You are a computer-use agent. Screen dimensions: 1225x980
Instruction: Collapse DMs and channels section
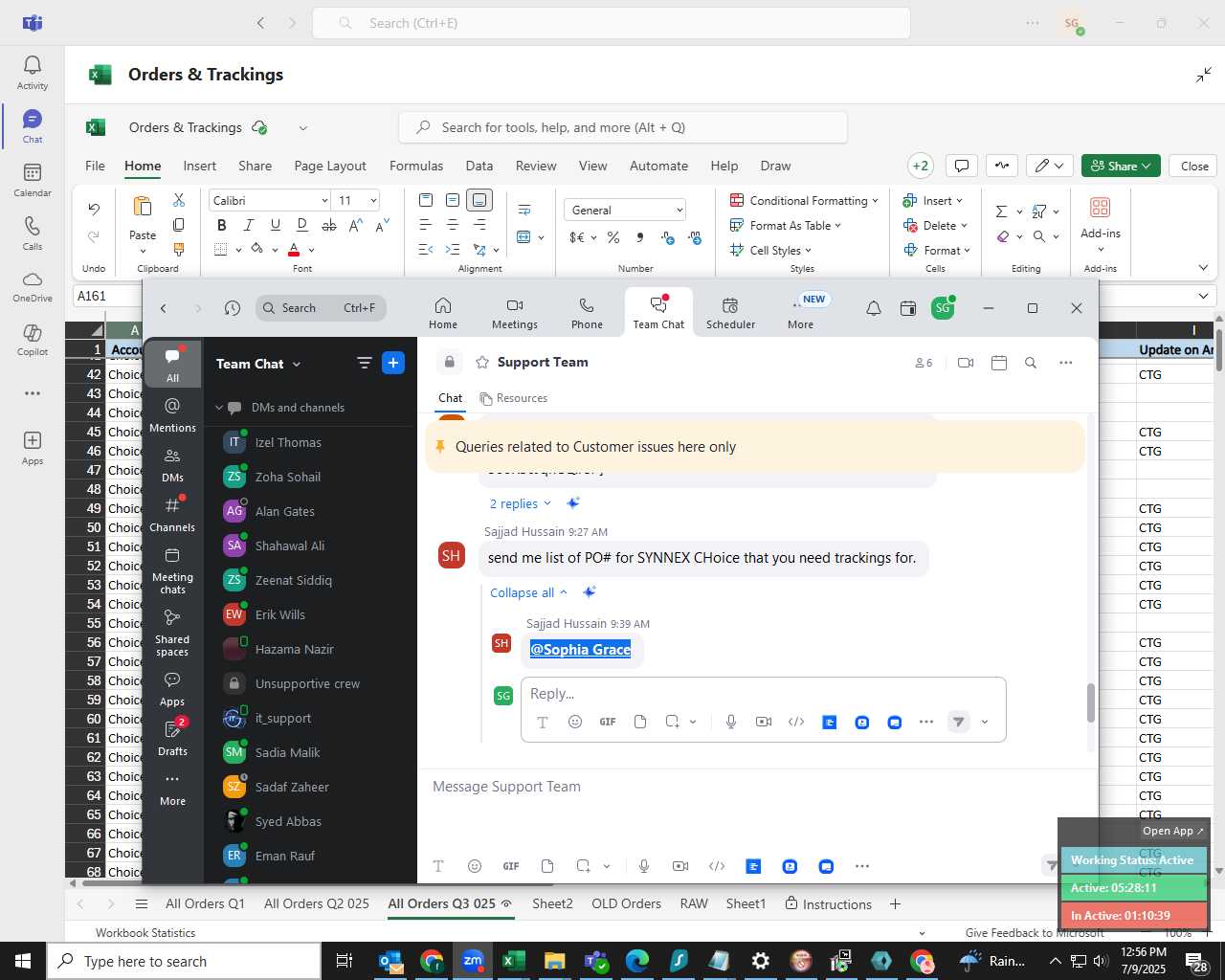pos(219,408)
